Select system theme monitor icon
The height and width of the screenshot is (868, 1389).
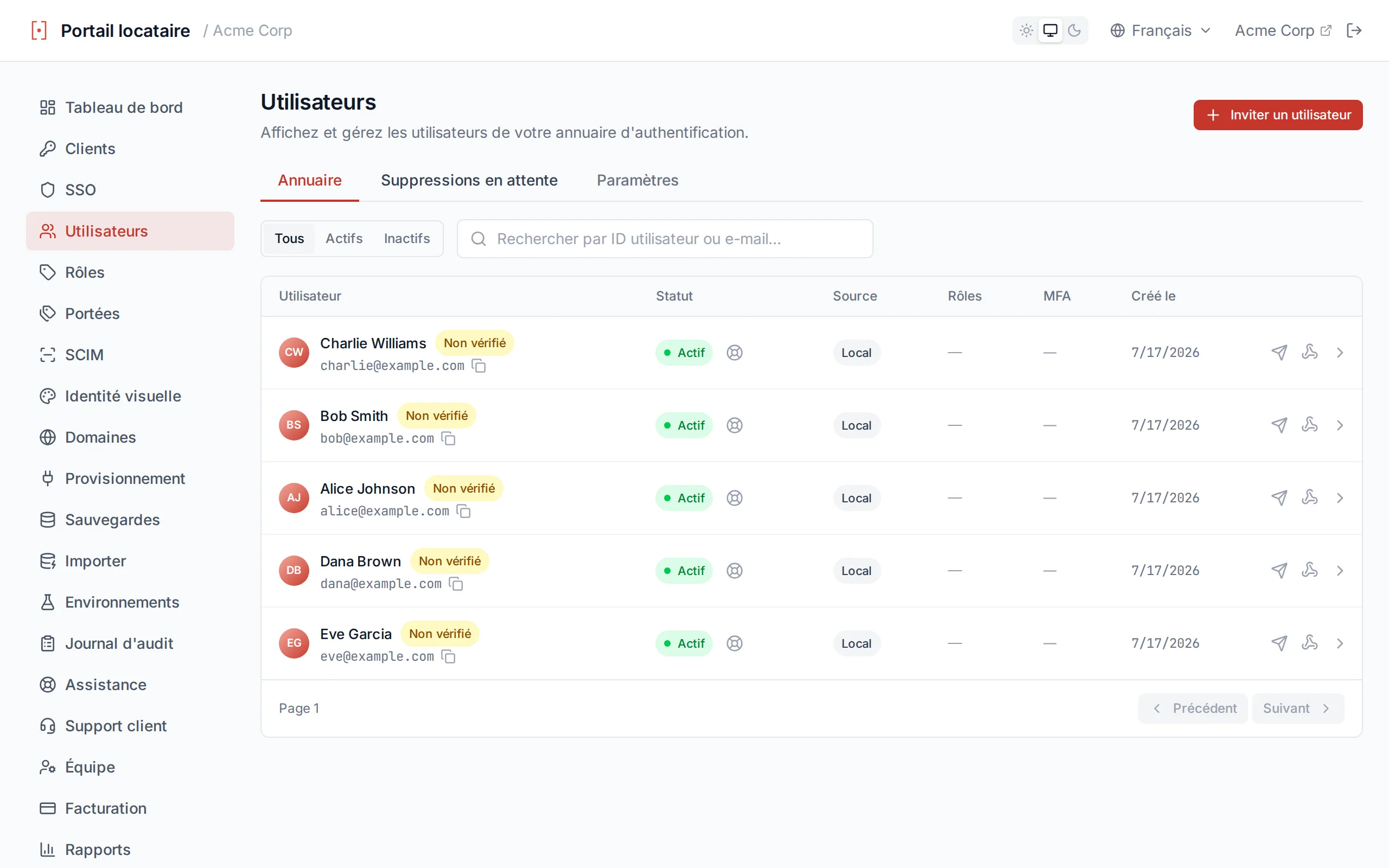(1050, 30)
